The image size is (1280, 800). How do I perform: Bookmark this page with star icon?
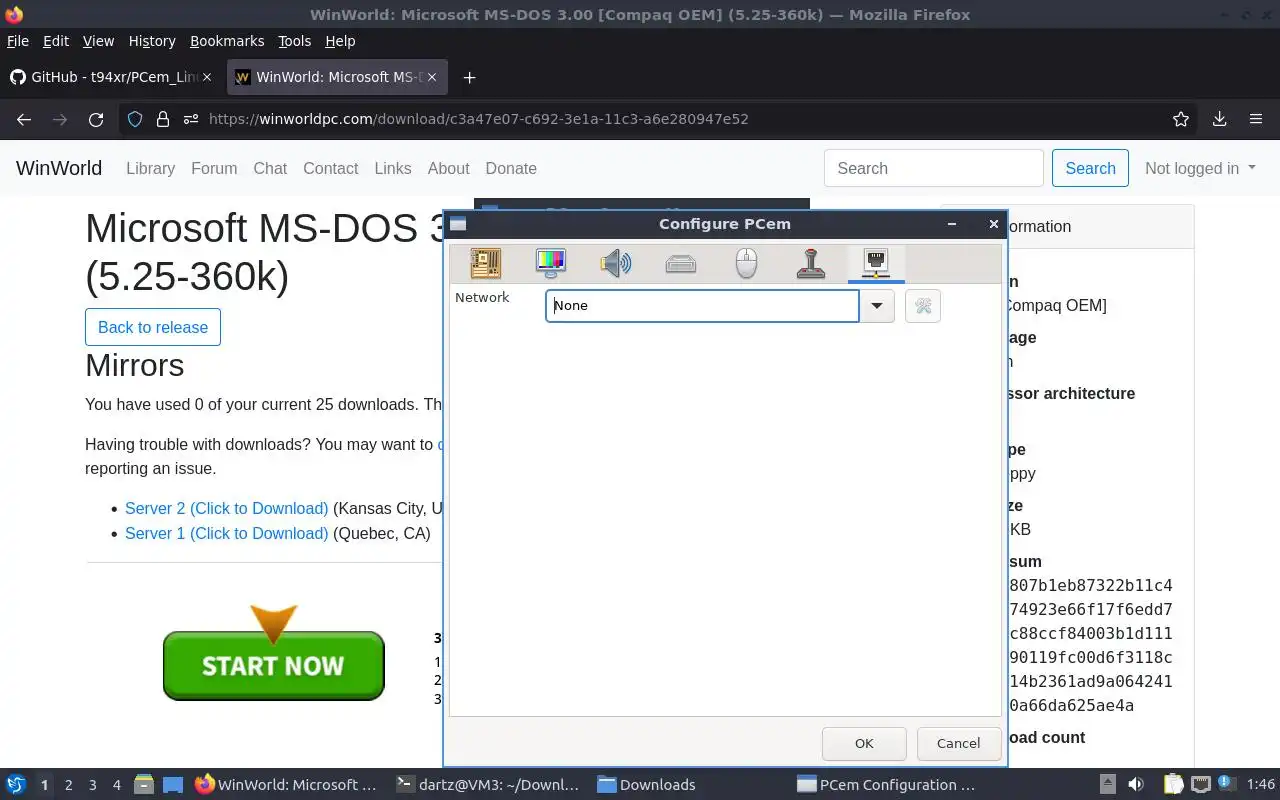click(x=1181, y=119)
